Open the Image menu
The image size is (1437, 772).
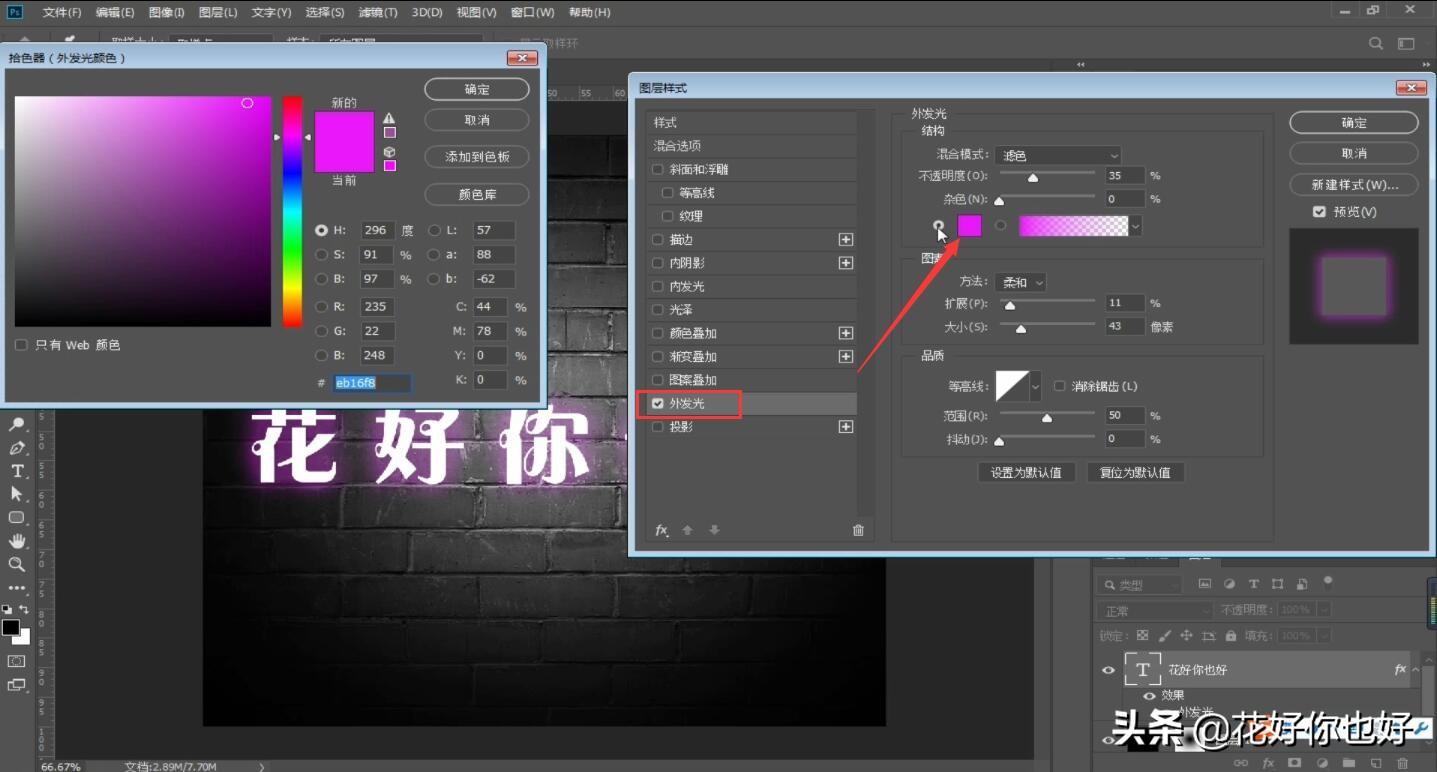click(x=166, y=13)
